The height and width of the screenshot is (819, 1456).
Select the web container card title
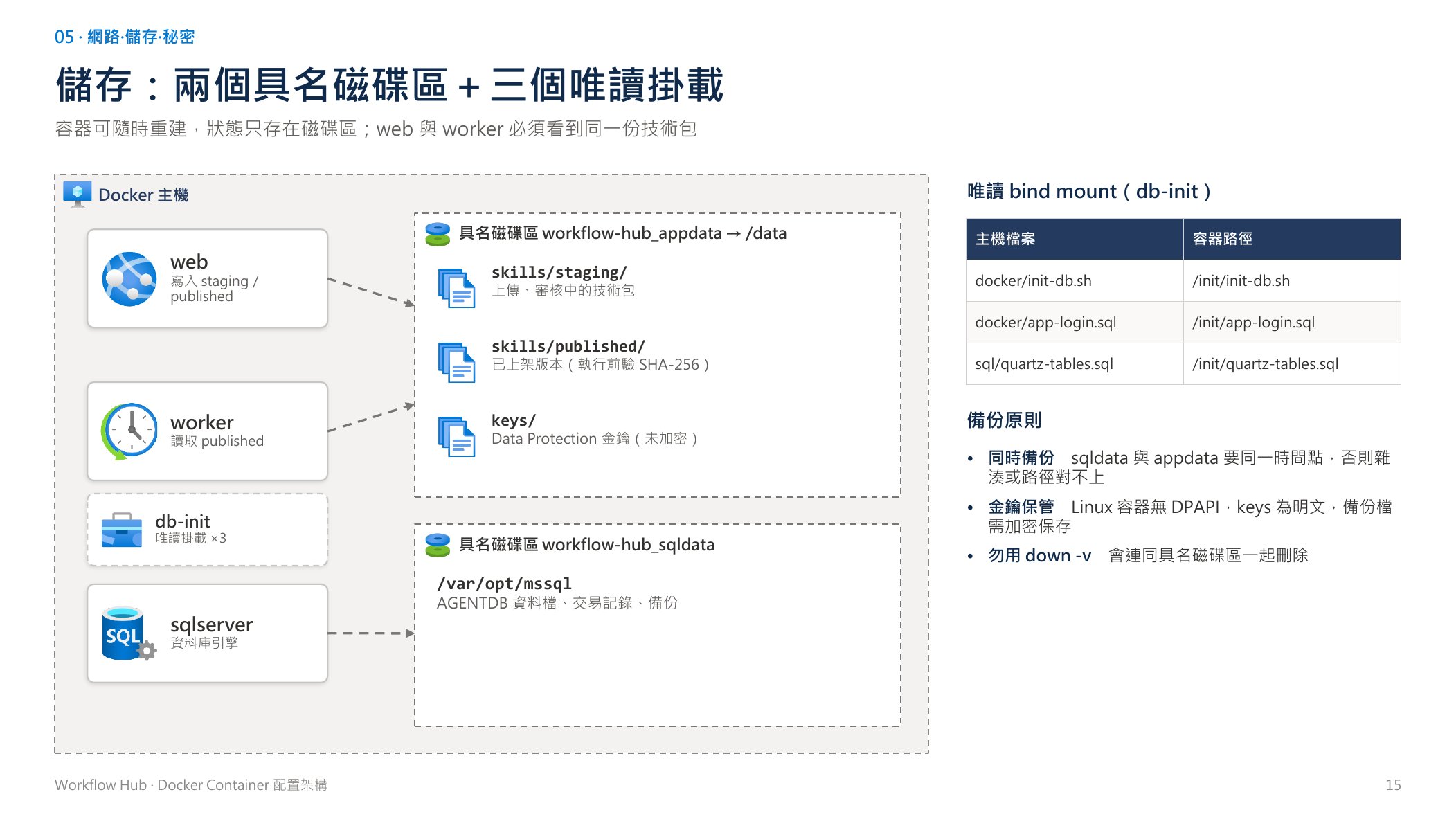[189, 262]
